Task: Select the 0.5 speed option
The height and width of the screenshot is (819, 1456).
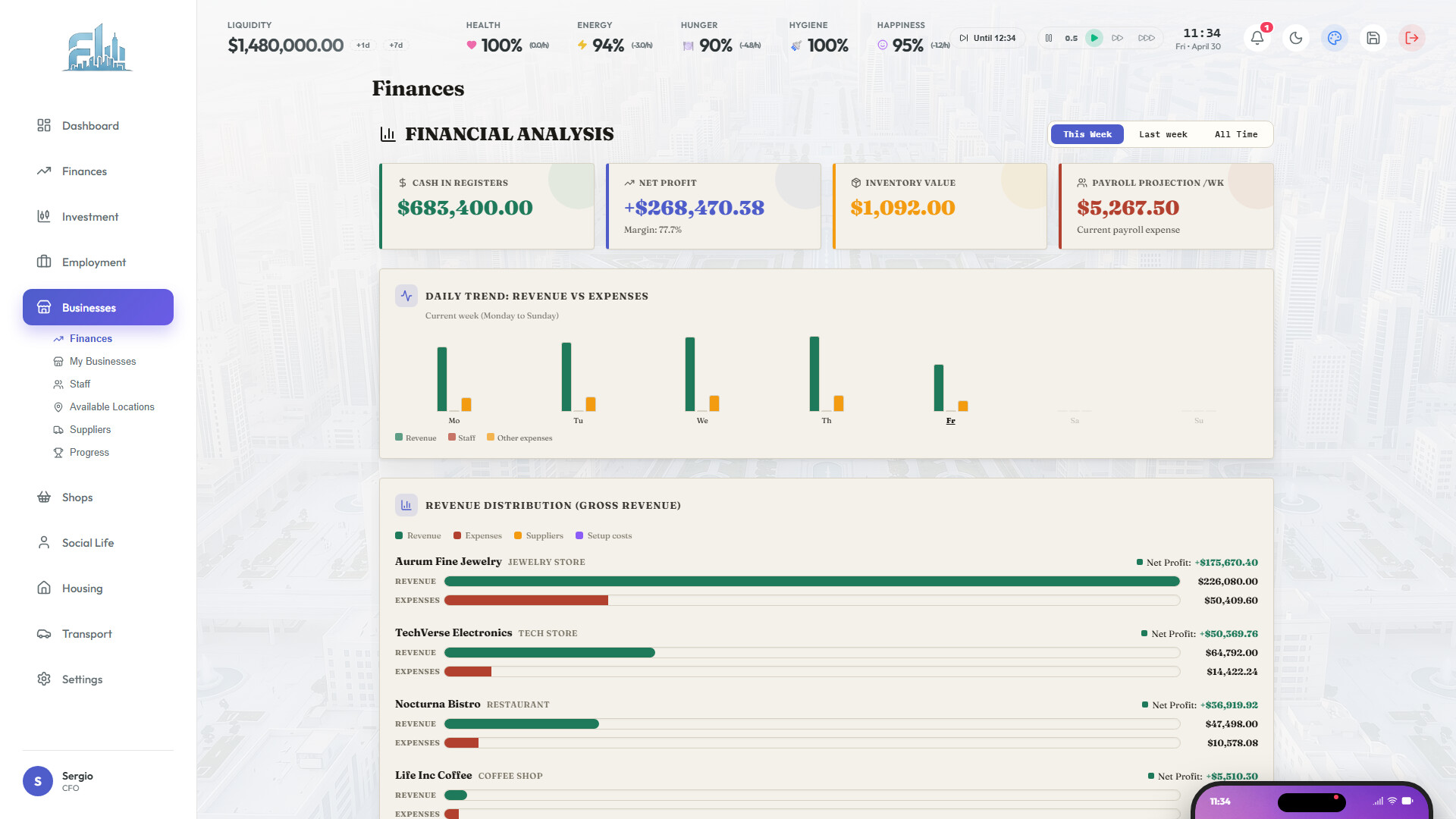Action: coord(1071,38)
